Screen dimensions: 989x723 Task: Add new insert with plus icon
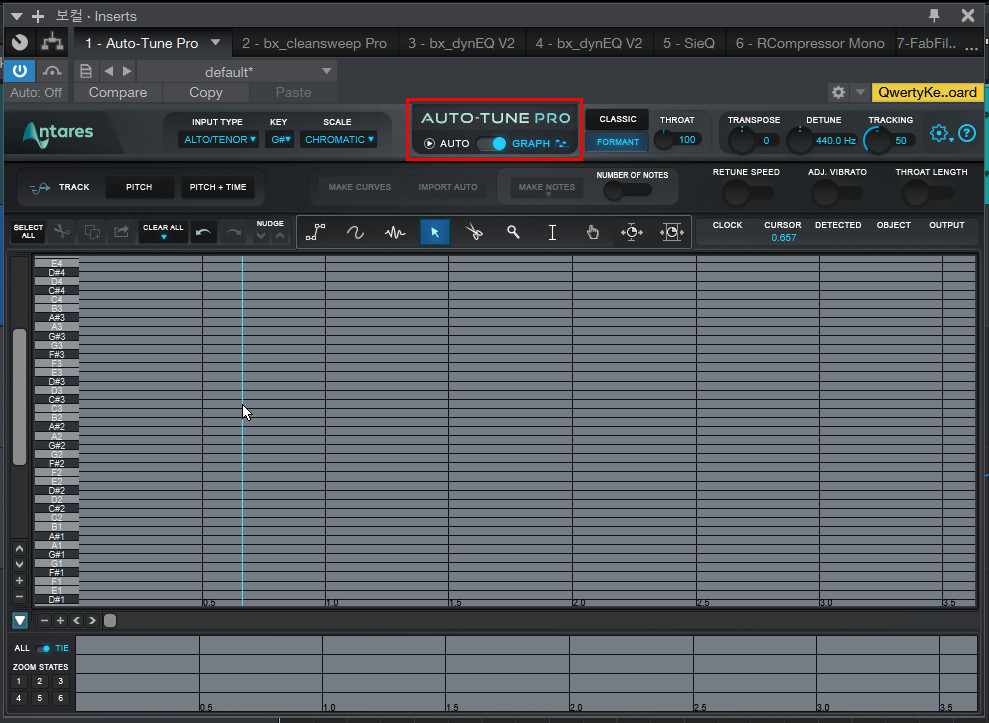click(38, 16)
